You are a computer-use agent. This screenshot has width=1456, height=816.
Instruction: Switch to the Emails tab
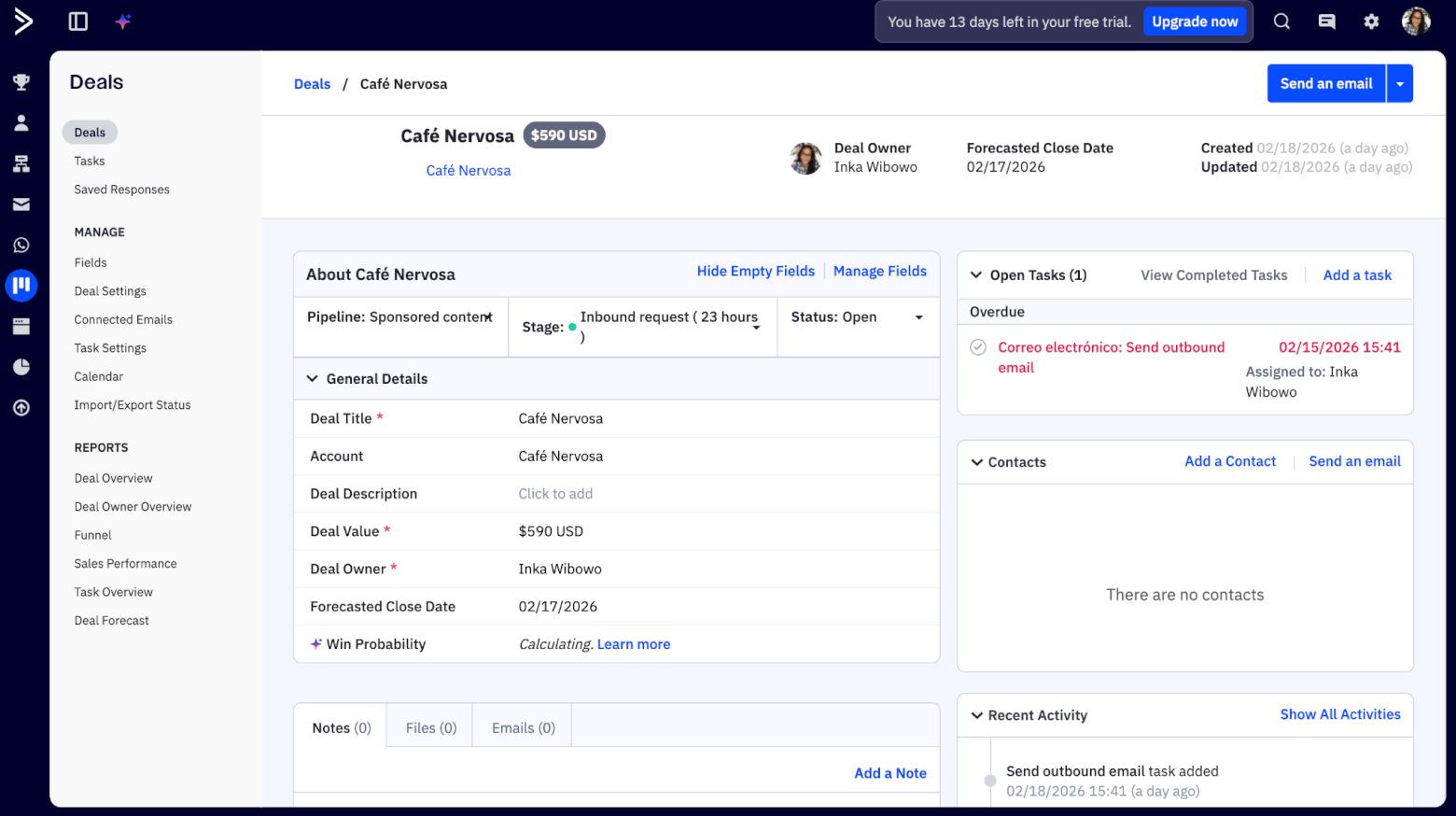coord(521,727)
